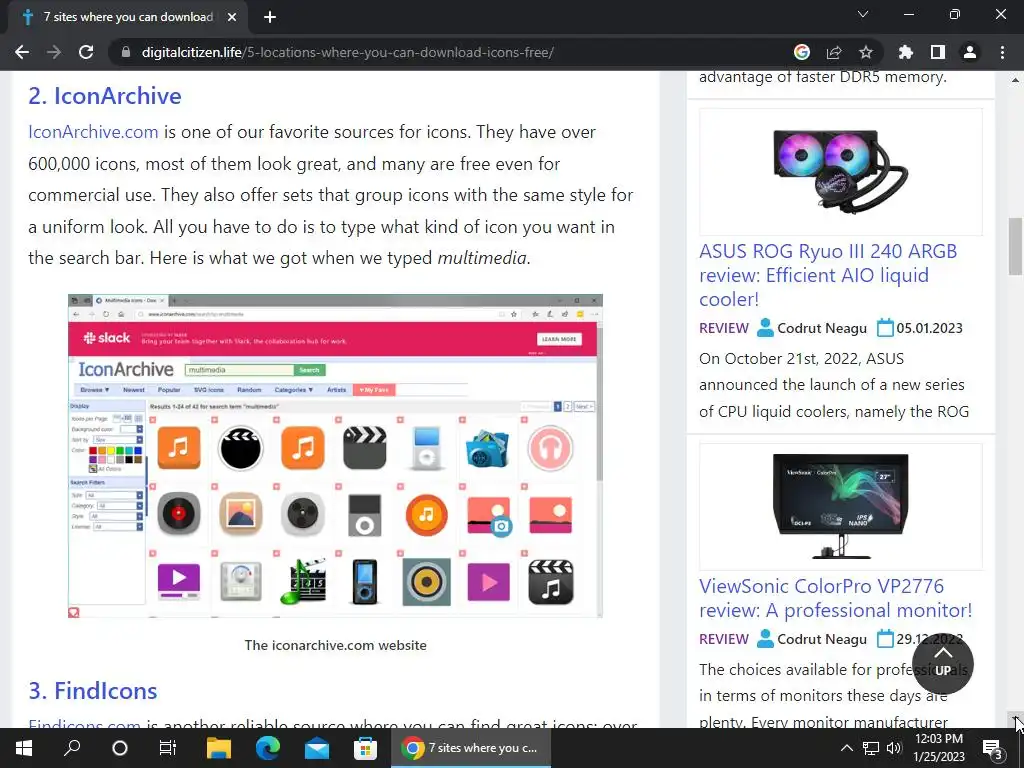Click the address bar URL
Viewport: 1024px width, 768px height.
coord(348,52)
